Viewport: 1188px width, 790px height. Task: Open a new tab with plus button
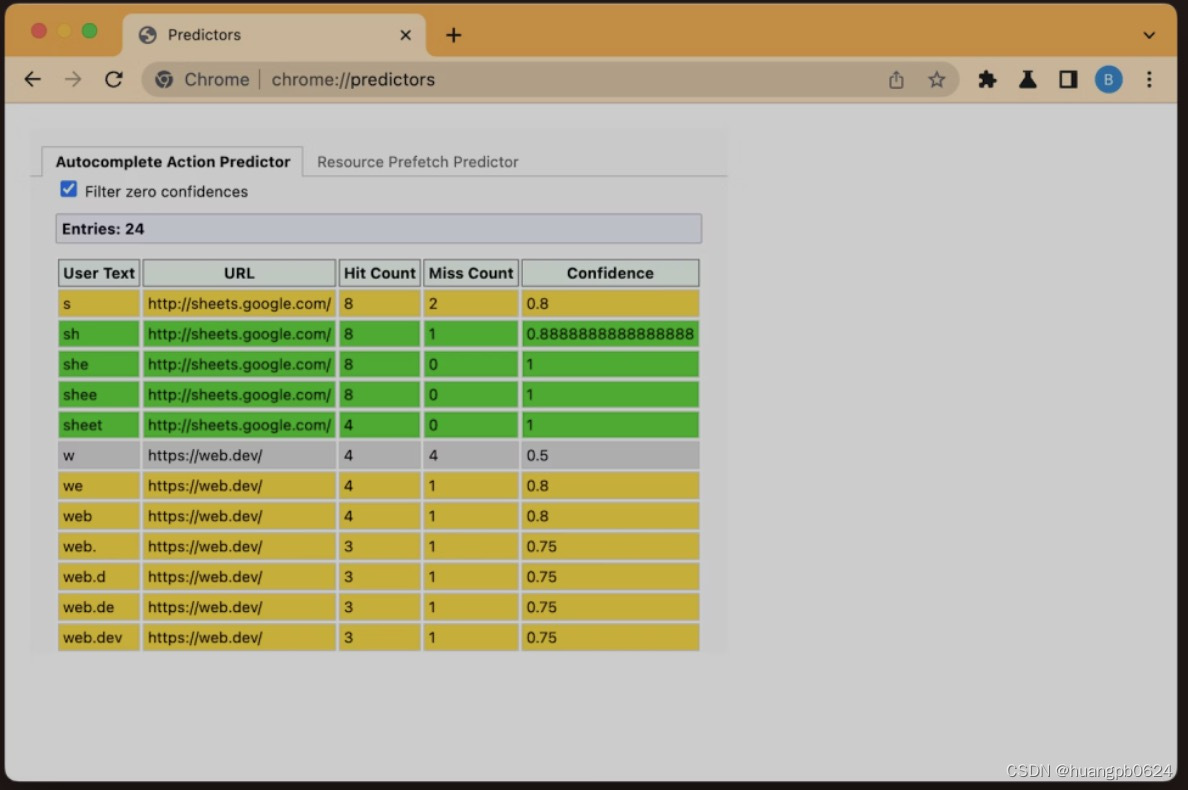click(x=453, y=36)
